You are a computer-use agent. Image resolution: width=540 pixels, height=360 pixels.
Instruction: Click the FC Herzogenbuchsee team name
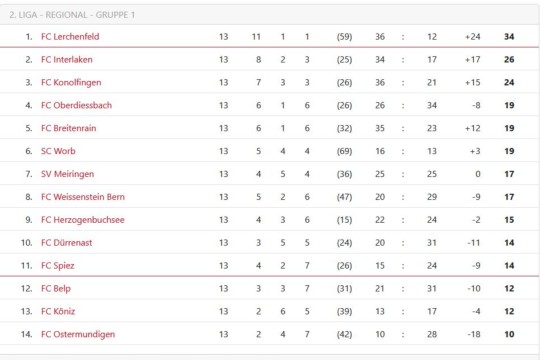pos(83,220)
